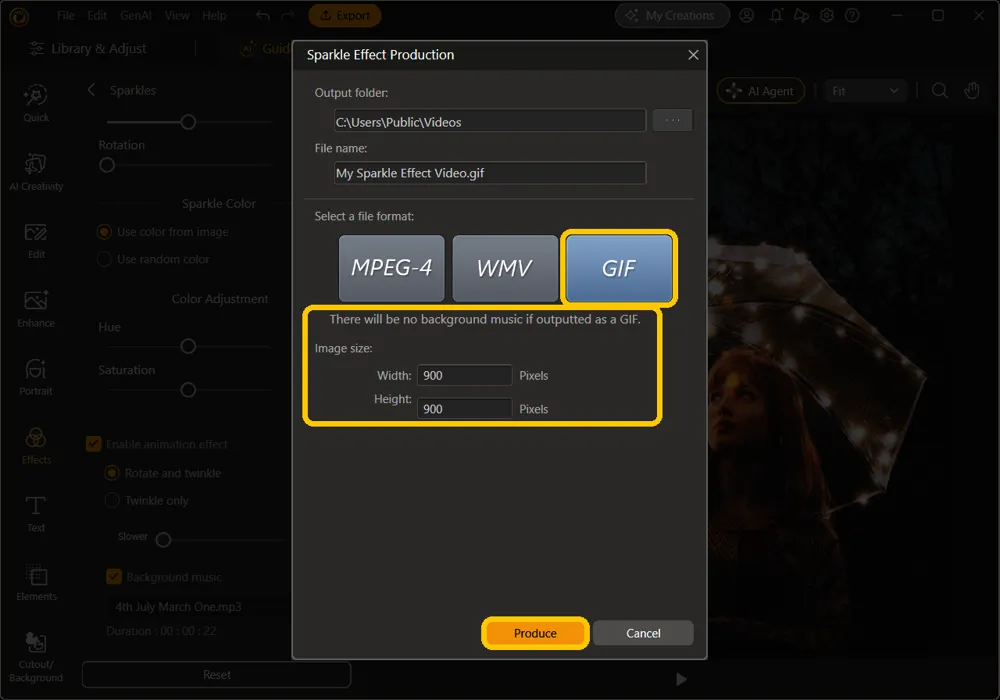The image size is (1000, 700).
Task: Open the Portrait sidebar icon
Action: (36, 377)
